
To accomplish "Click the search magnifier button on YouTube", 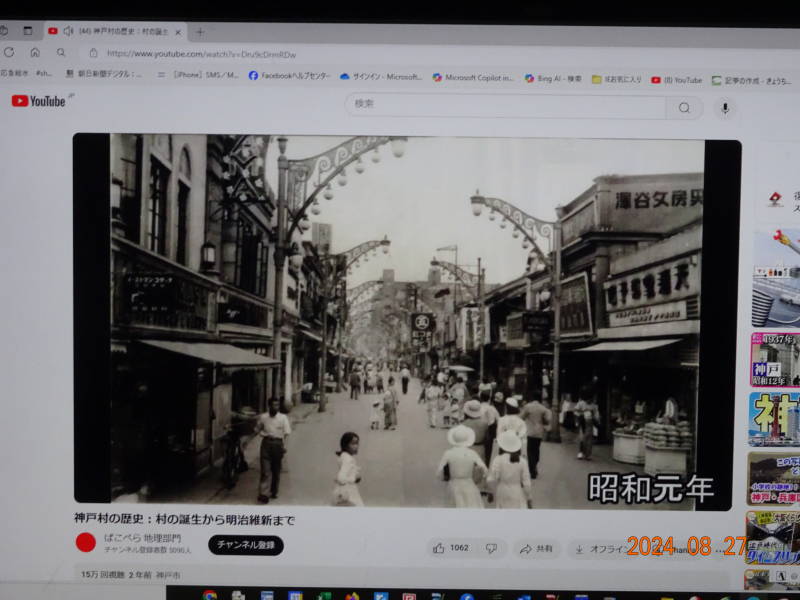I will click(684, 108).
